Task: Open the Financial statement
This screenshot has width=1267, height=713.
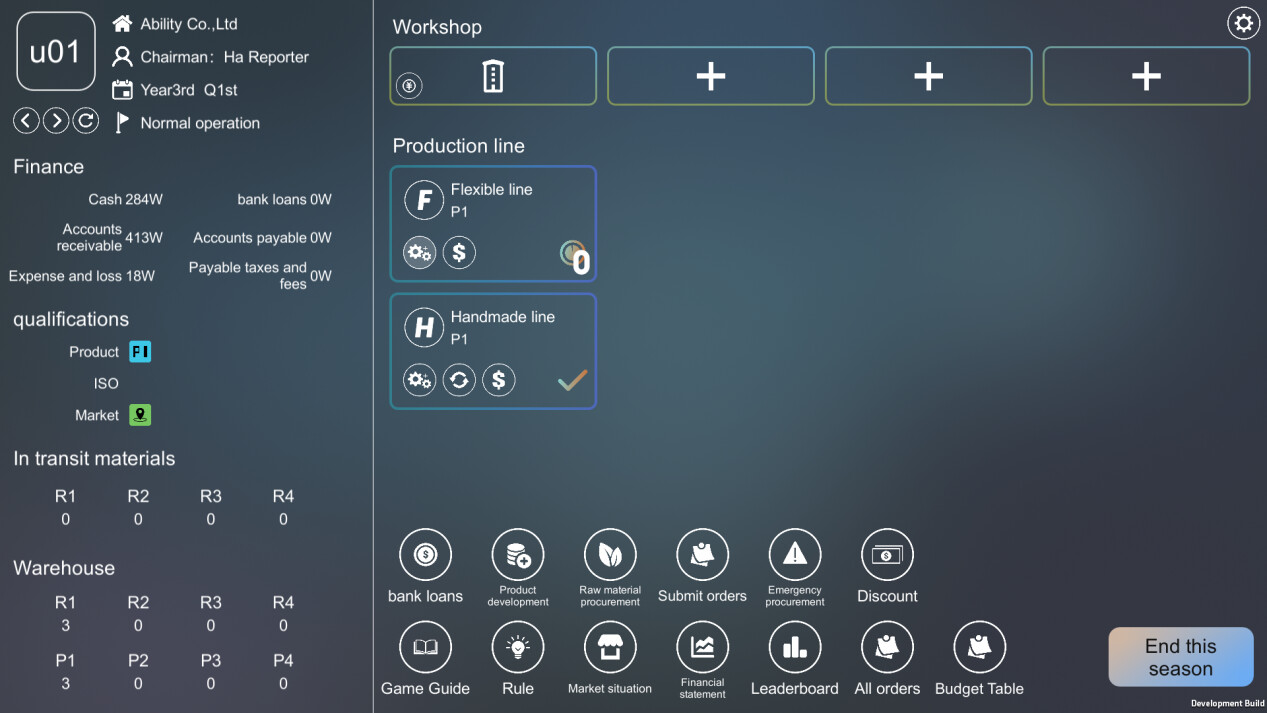Action: pyautogui.click(x=702, y=647)
